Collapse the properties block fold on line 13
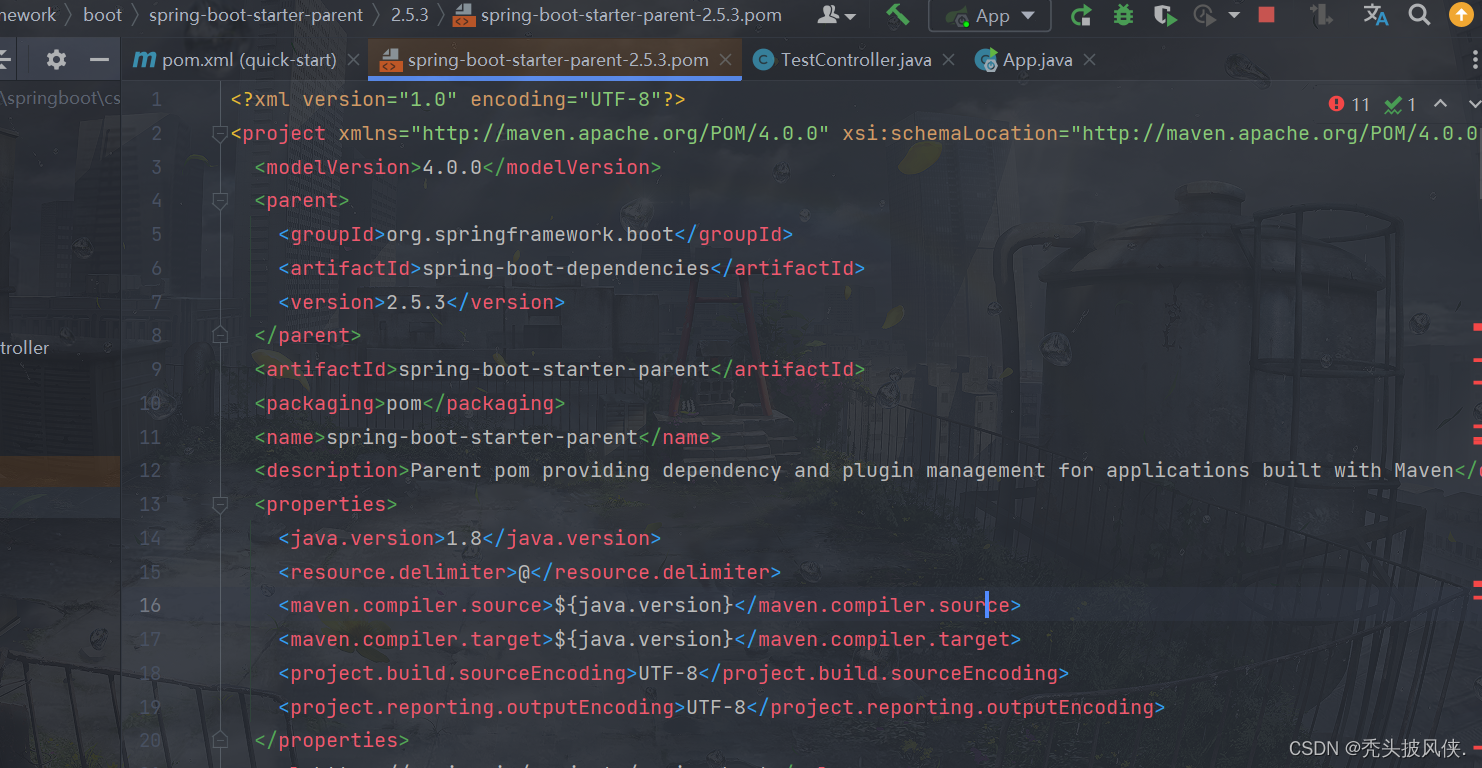Screen dimensions: 1482x768 click(x=220, y=504)
